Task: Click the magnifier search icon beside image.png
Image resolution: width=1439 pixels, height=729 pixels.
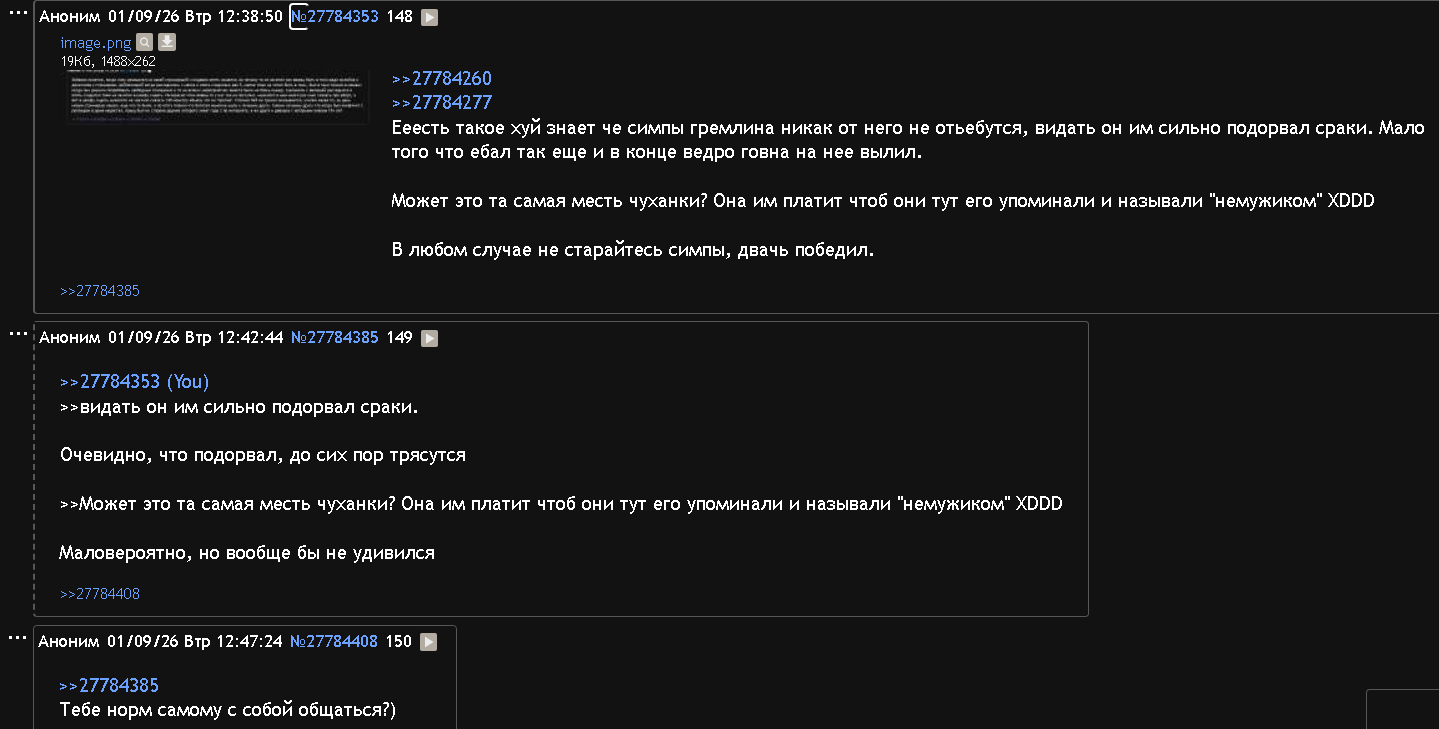Action: [145, 42]
